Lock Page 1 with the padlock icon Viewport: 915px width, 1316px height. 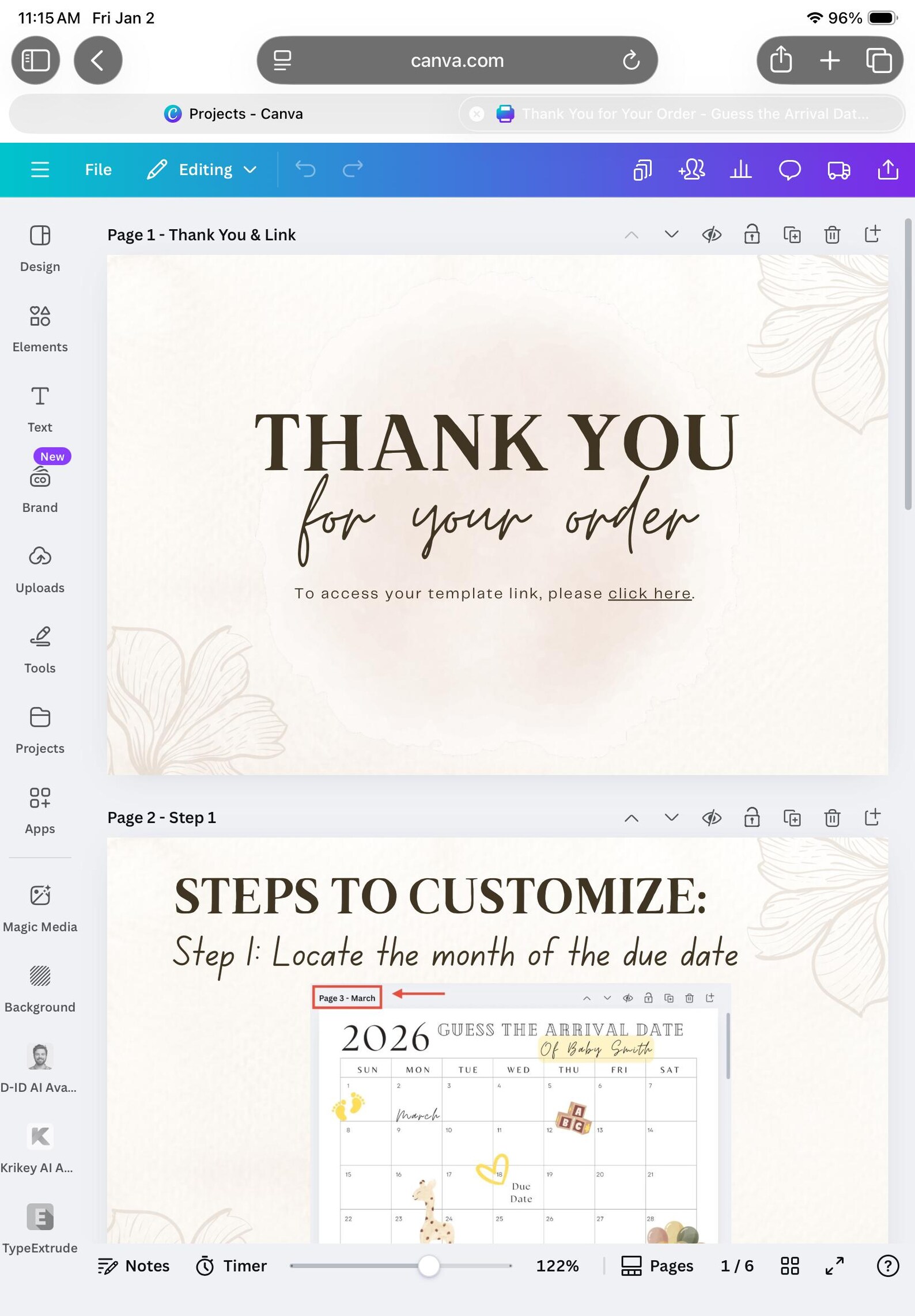tap(752, 234)
